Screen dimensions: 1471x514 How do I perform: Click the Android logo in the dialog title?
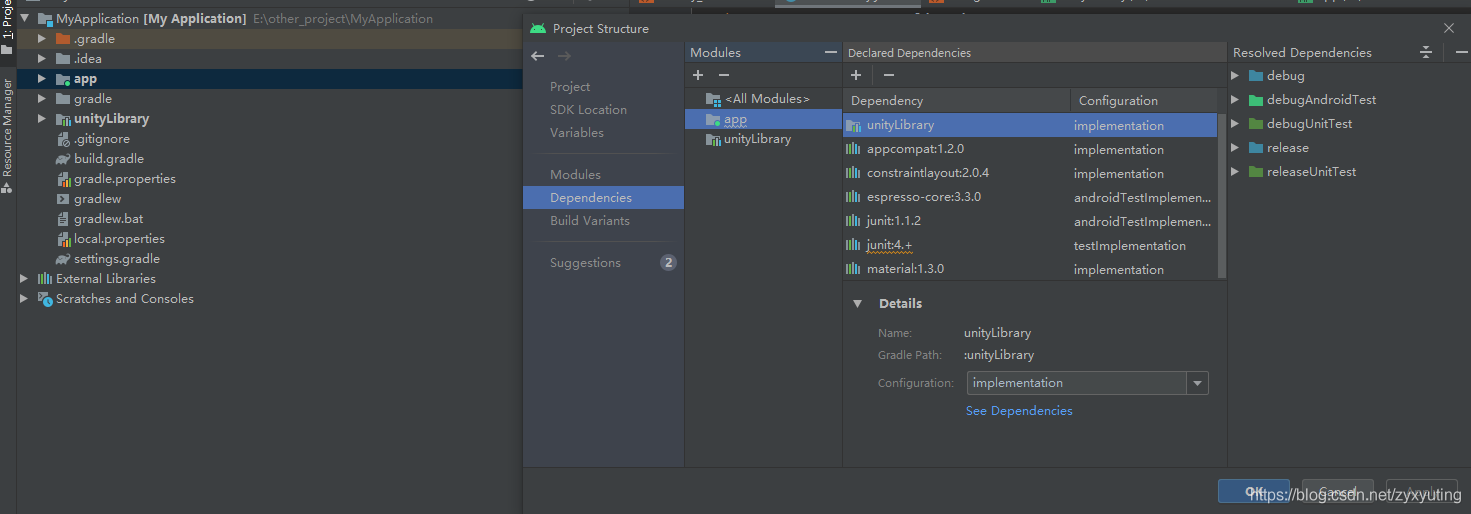pos(538,28)
